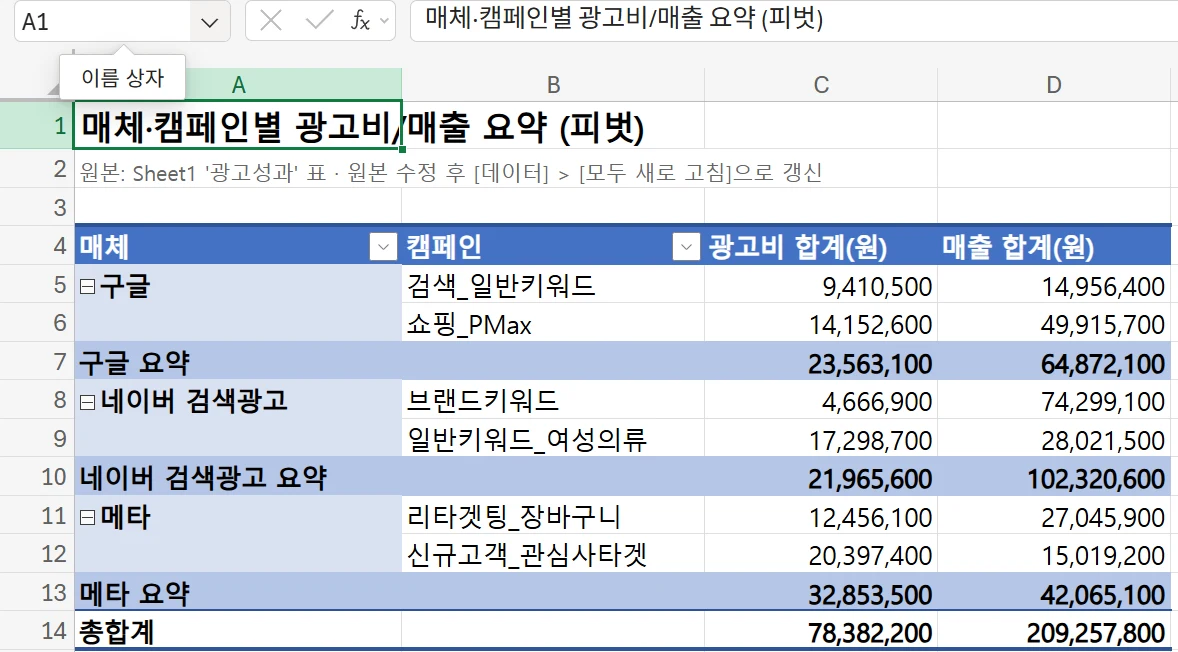Viewport: 1178px width, 652px height.
Task: Open the insert function fx button
Action: 361,21
